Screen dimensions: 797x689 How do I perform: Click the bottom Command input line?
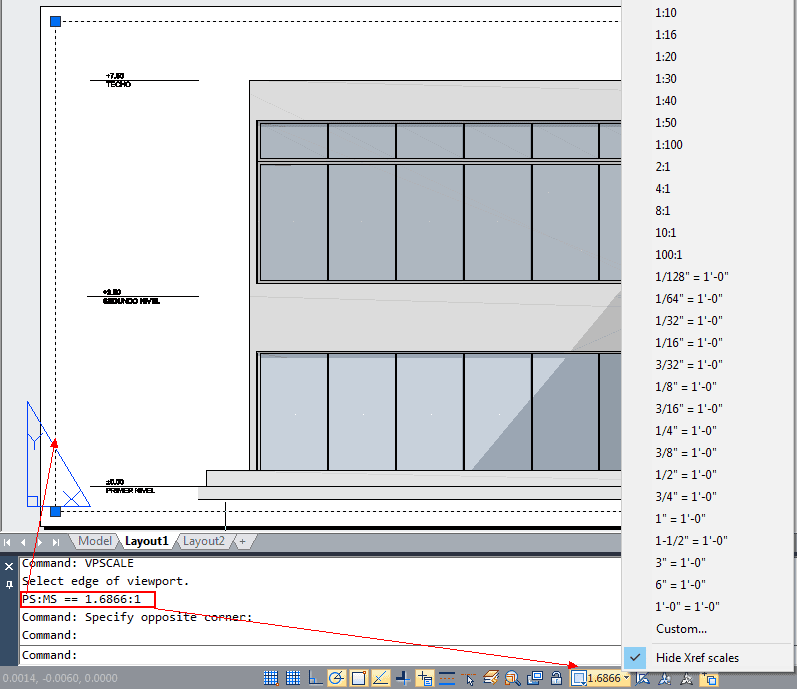[x=320, y=655]
